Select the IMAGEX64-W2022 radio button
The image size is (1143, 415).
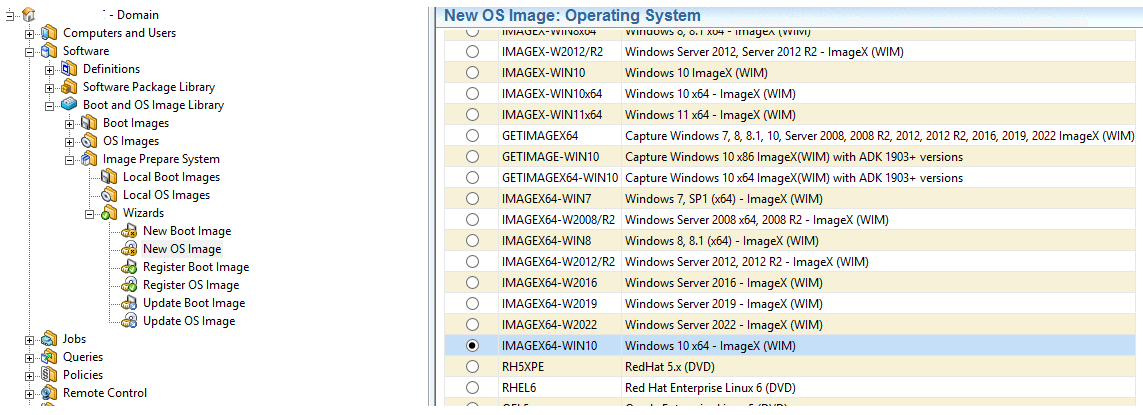point(472,324)
